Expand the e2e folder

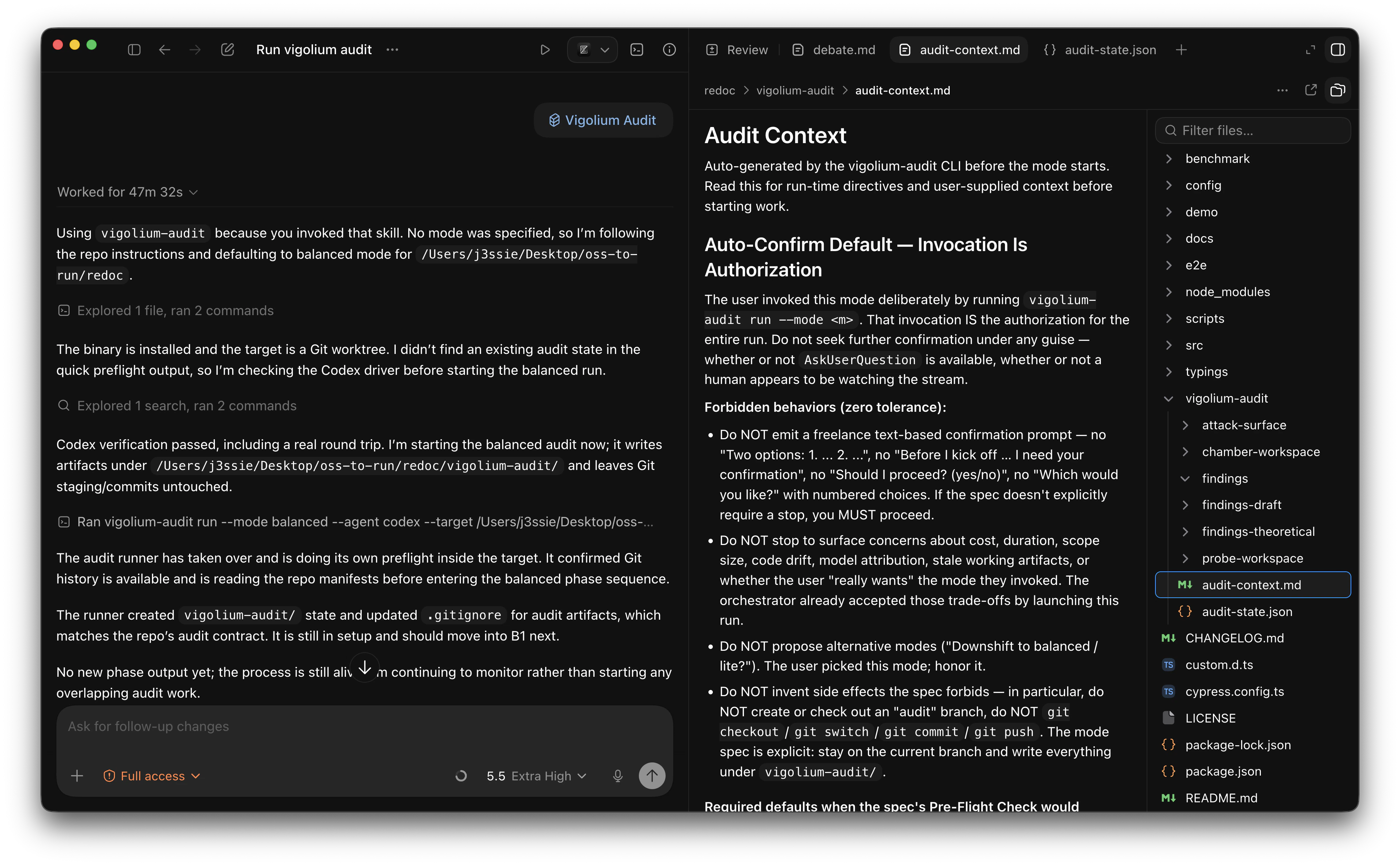pos(1253,265)
